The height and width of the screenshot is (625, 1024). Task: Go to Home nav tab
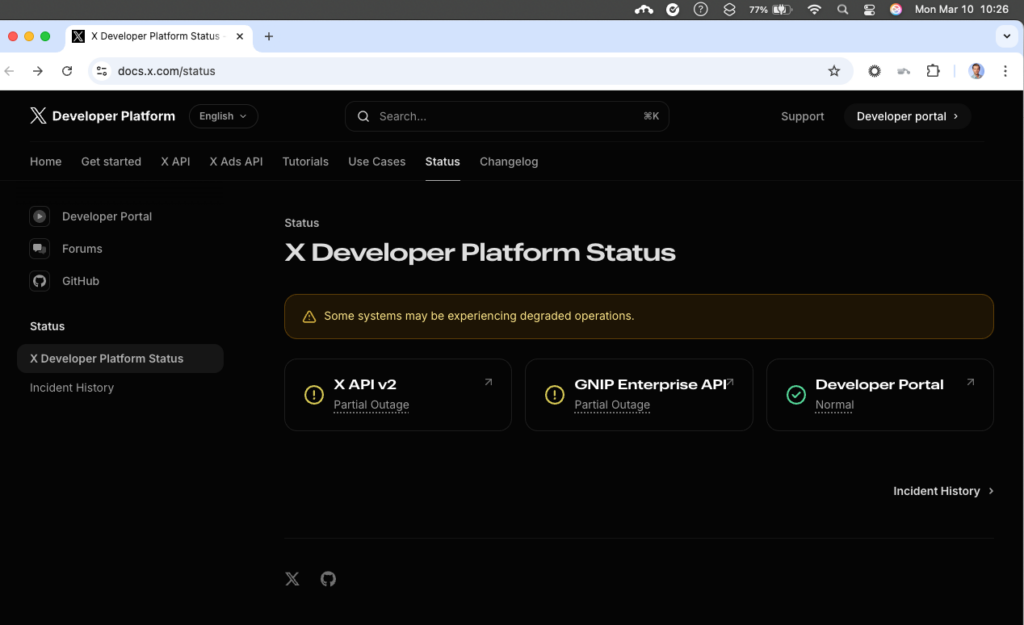[x=46, y=161]
